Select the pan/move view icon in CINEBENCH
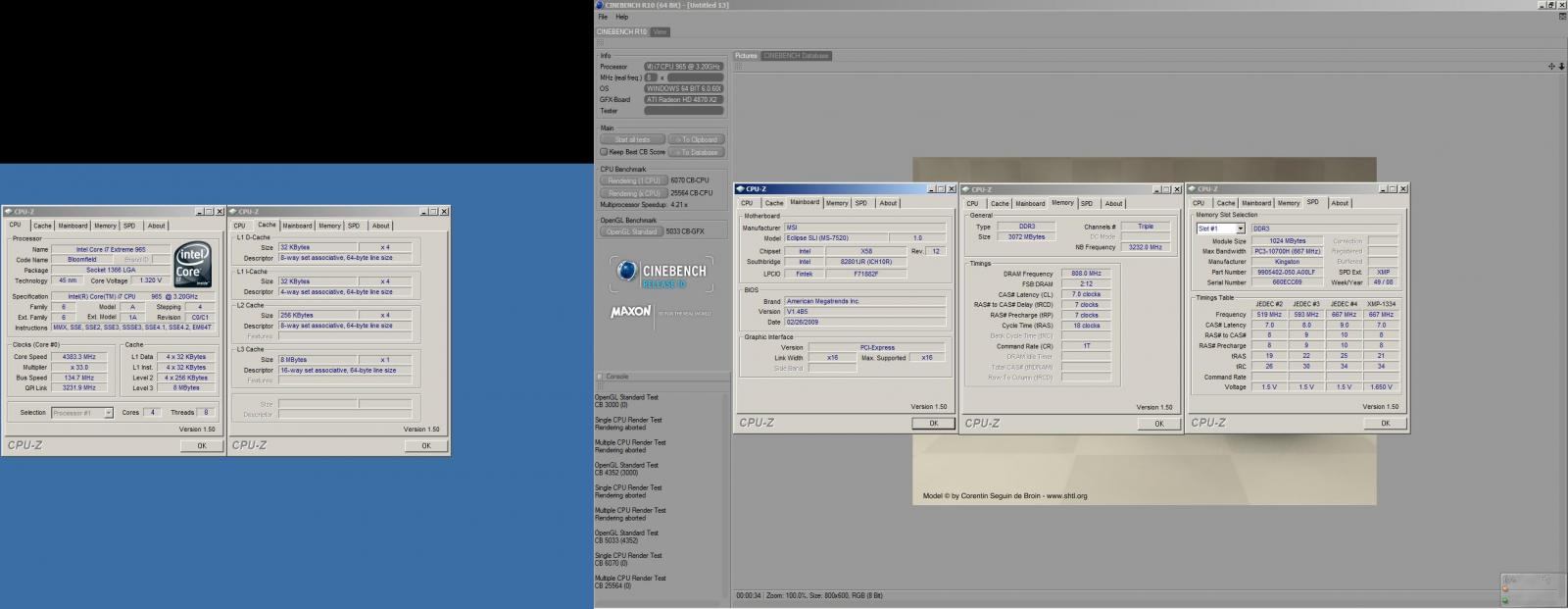This screenshot has height=609, width=1568. (x=1551, y=66)
